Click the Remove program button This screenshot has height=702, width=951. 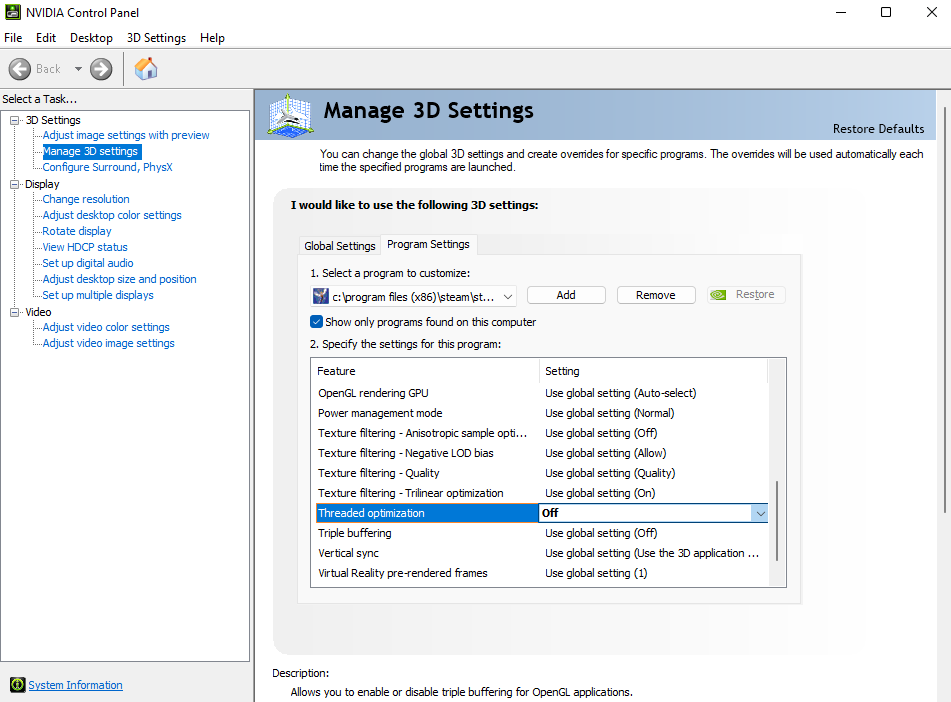(x=656, y=295)
